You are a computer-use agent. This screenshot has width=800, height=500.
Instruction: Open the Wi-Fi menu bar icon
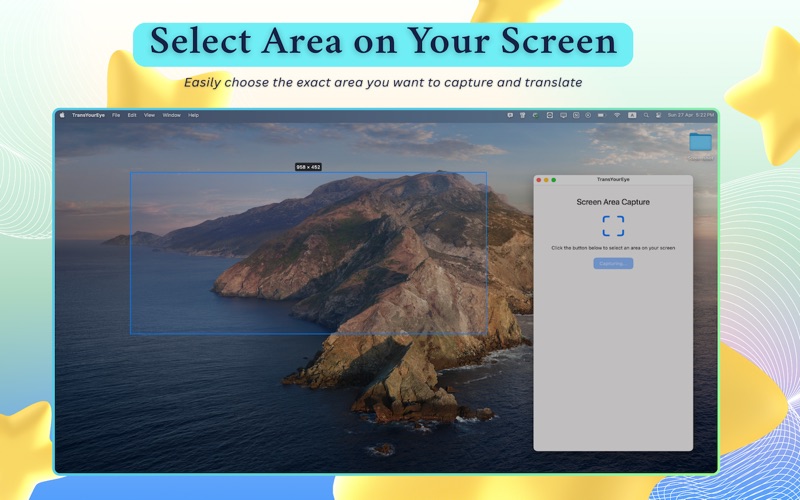(x=617, y=115)
